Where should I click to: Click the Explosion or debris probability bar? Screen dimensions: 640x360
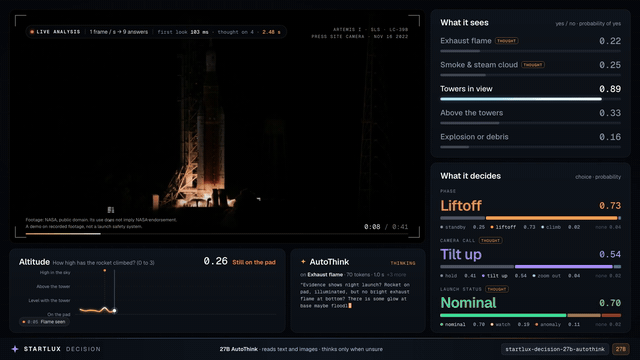[x=530, y=147]
